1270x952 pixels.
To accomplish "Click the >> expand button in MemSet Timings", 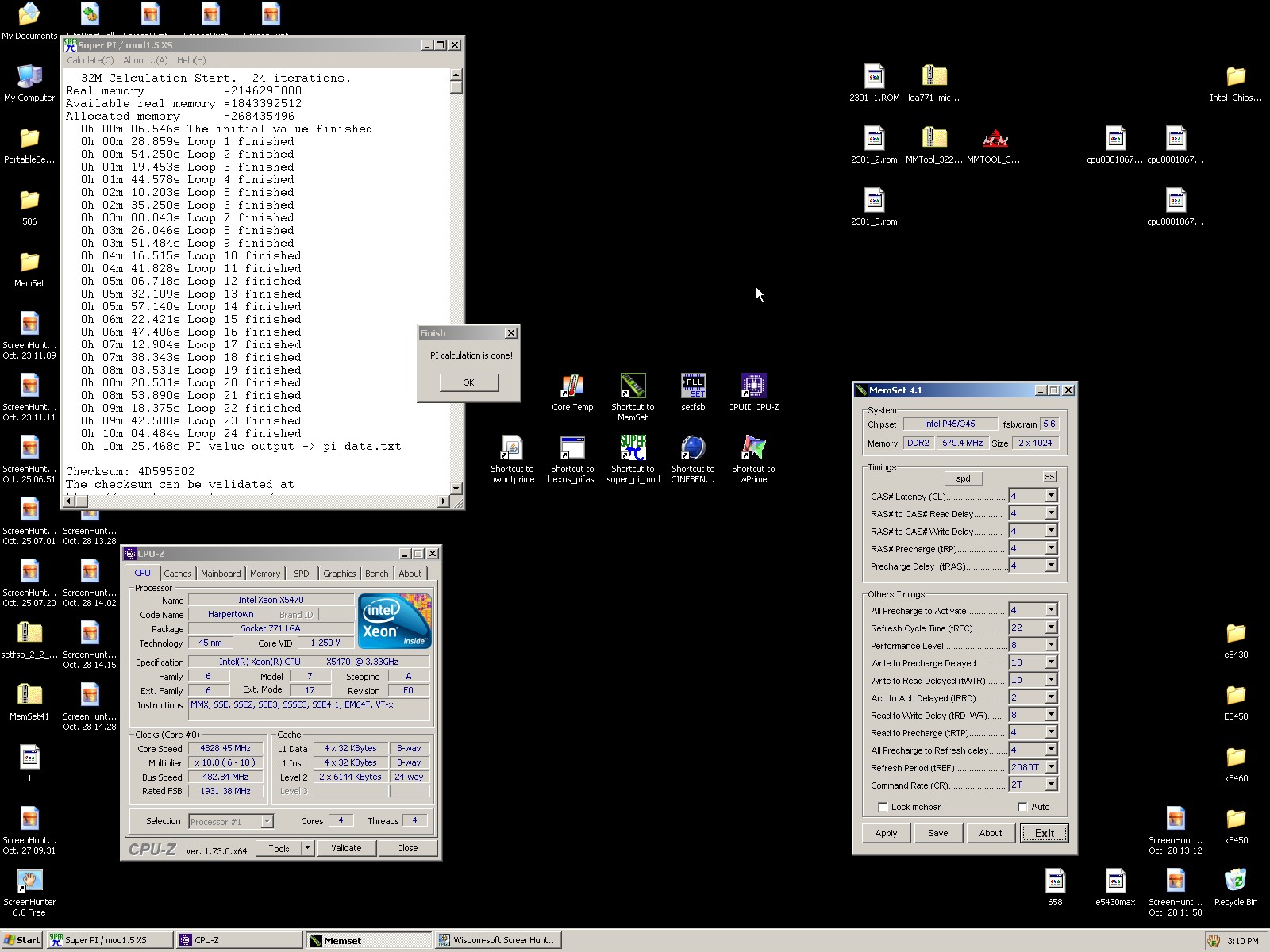I will point(1049,477).
